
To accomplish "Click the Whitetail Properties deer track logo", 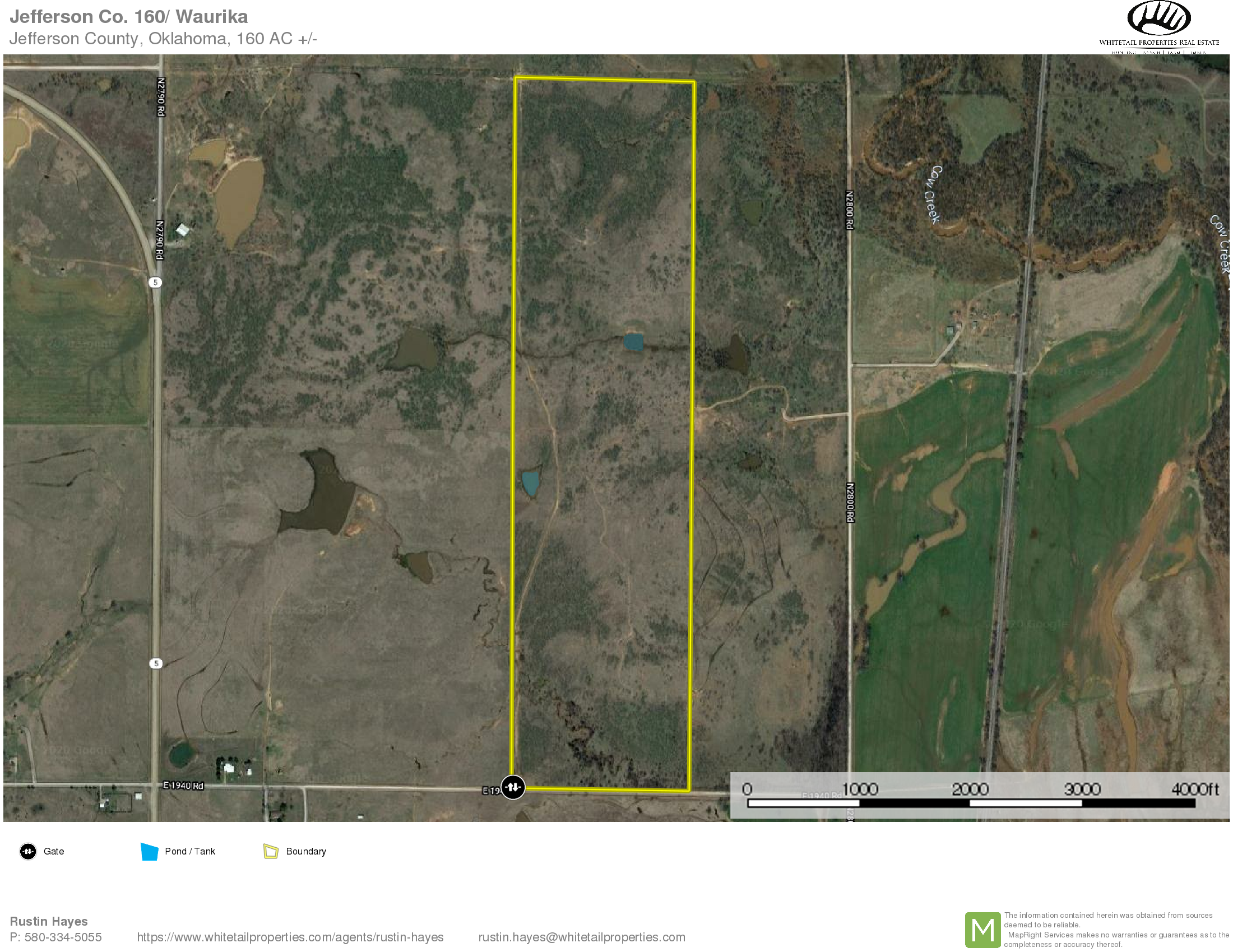I will coord(1158,18).
